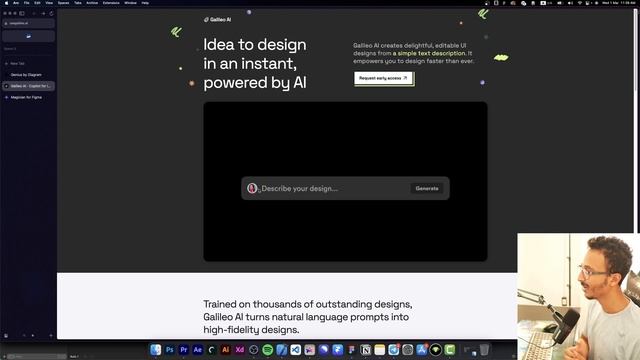Toggle the Arc sidebar icon
This screenshot has height=360, width=640.
tap(22, 13)
